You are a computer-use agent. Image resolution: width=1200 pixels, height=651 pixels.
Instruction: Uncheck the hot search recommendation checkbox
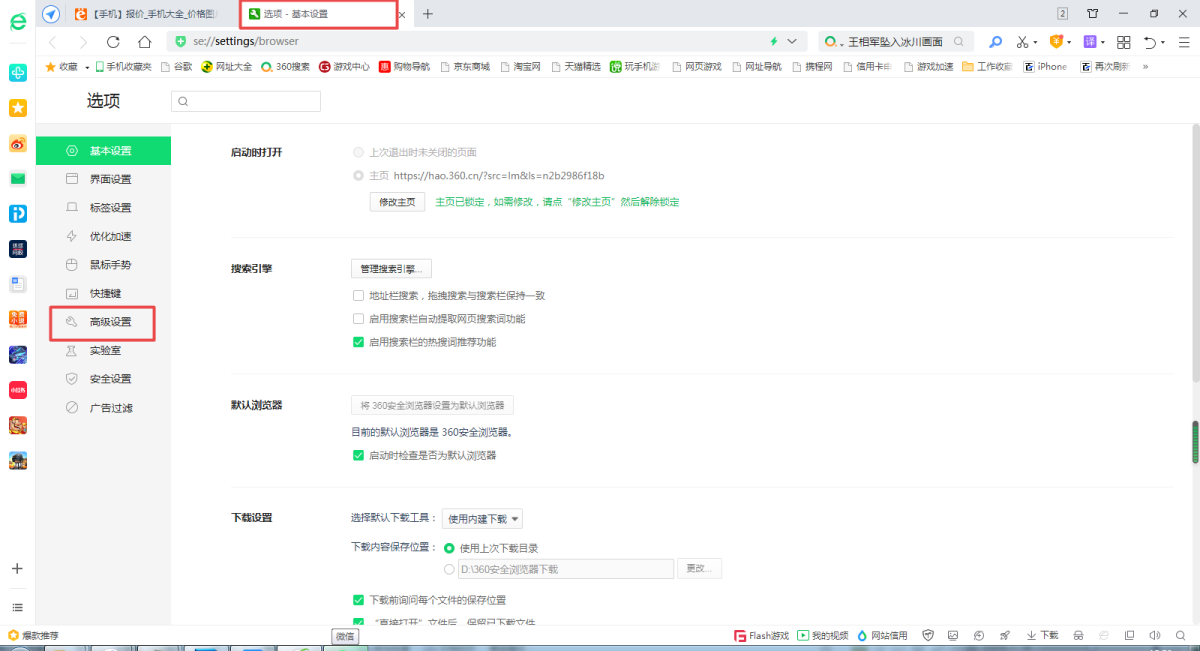point(358,342)
